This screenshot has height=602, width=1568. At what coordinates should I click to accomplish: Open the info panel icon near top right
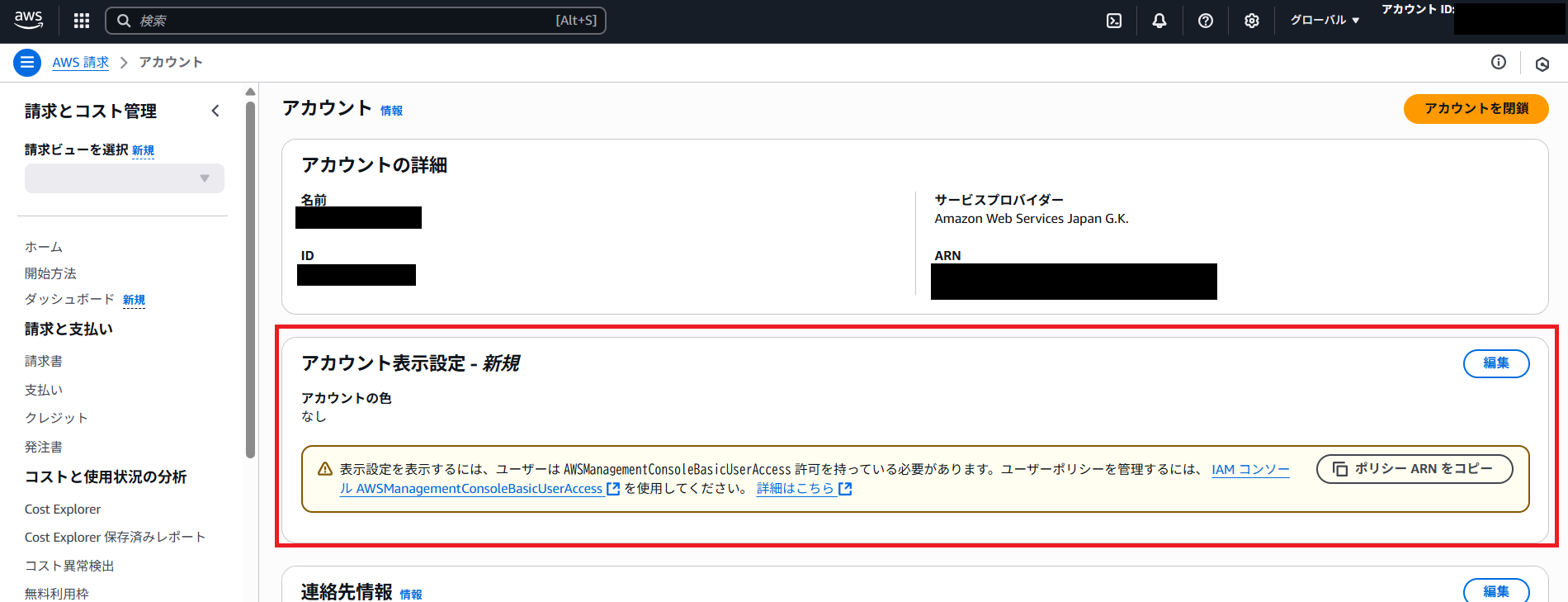(x=1499, y=62)
